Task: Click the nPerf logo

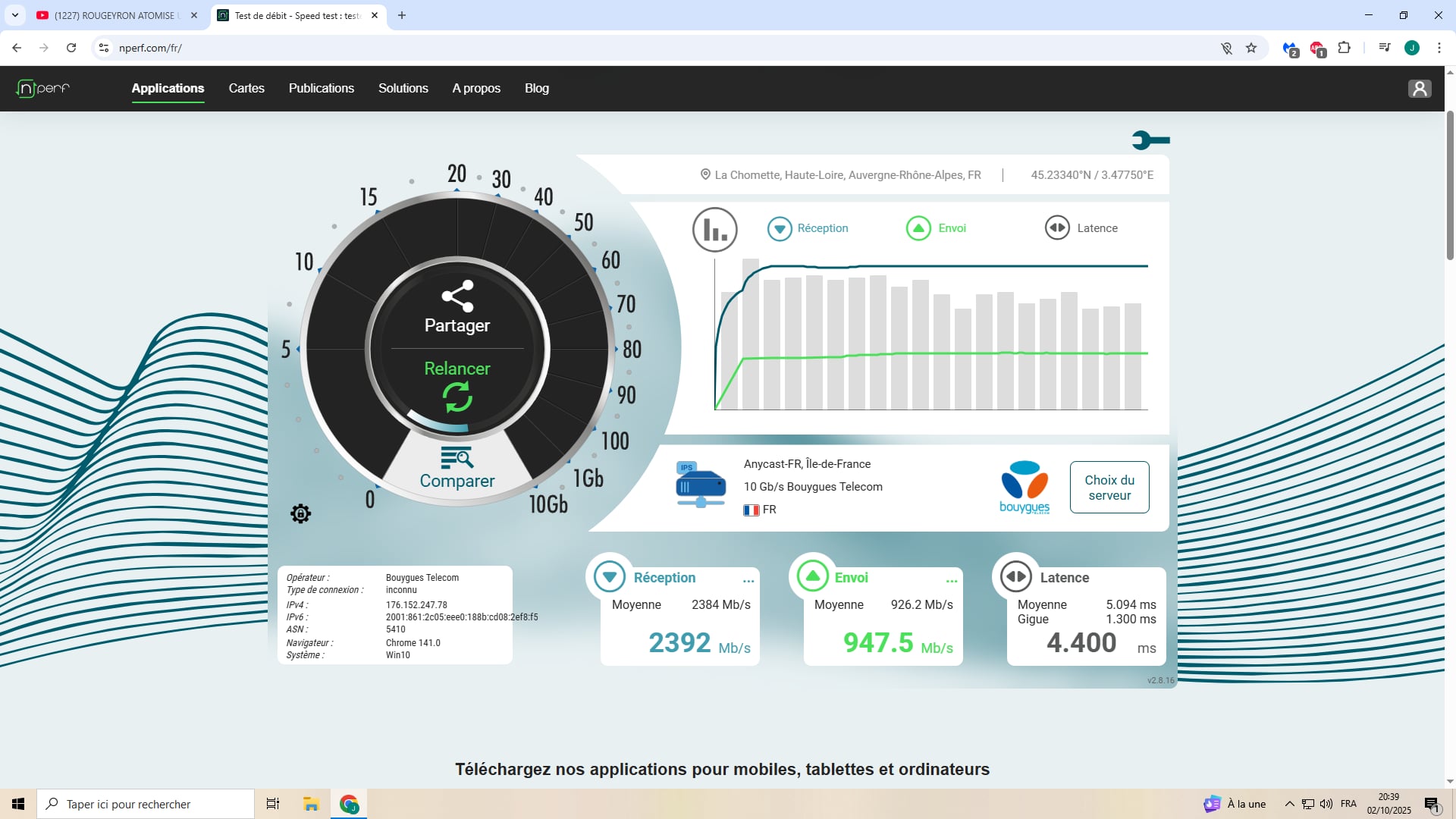Action: point(43,89)
